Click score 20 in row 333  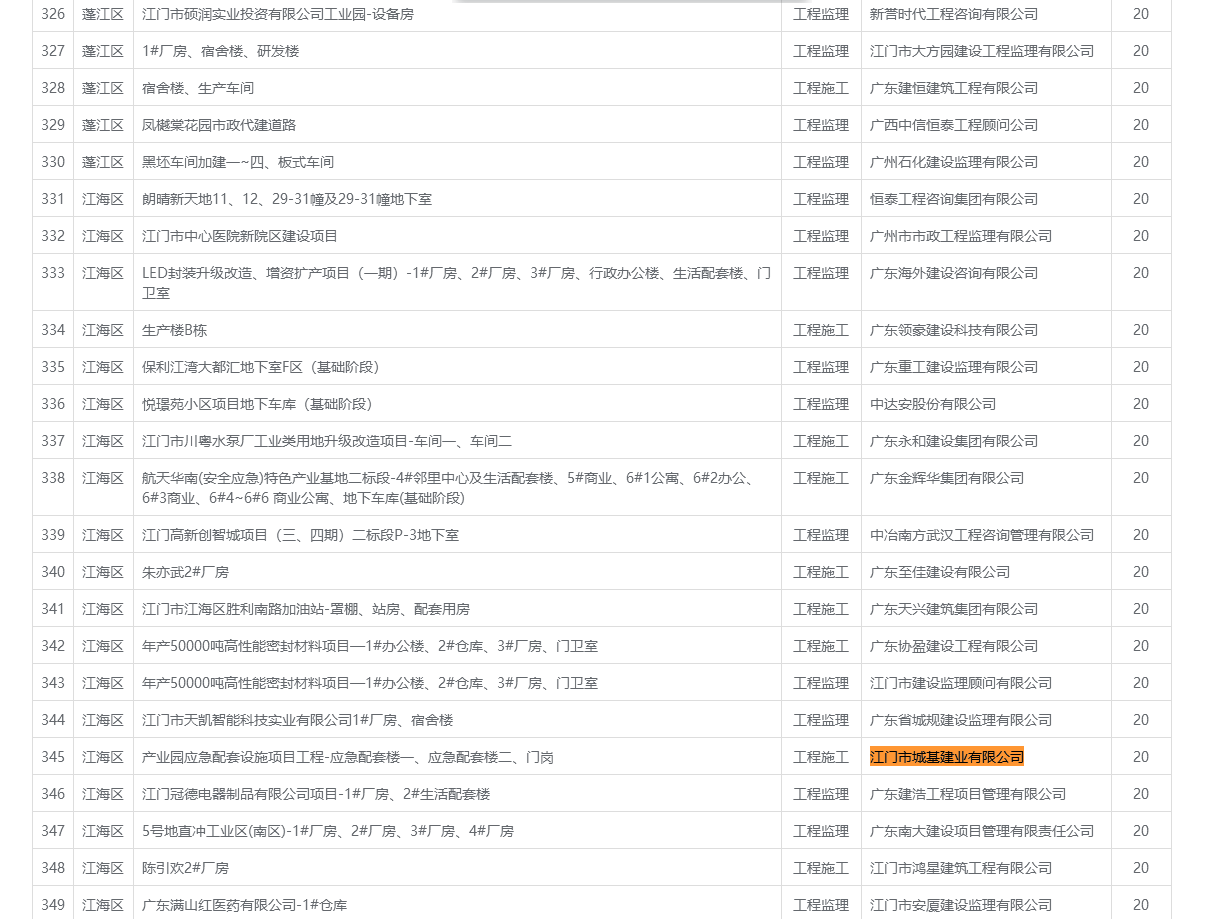point(1141,273)
